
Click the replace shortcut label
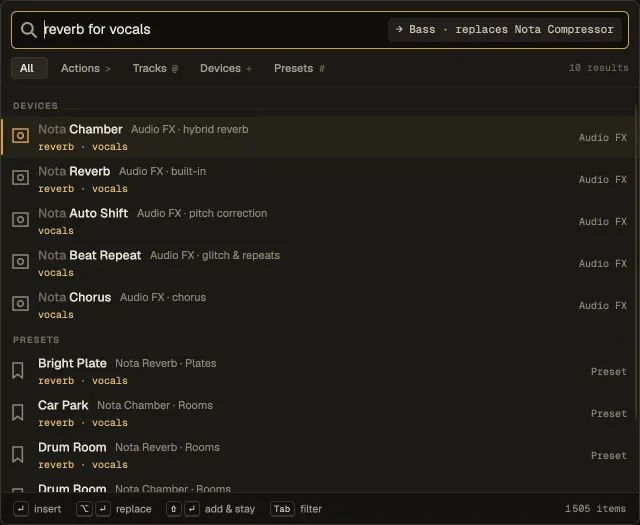coord(133,509)
